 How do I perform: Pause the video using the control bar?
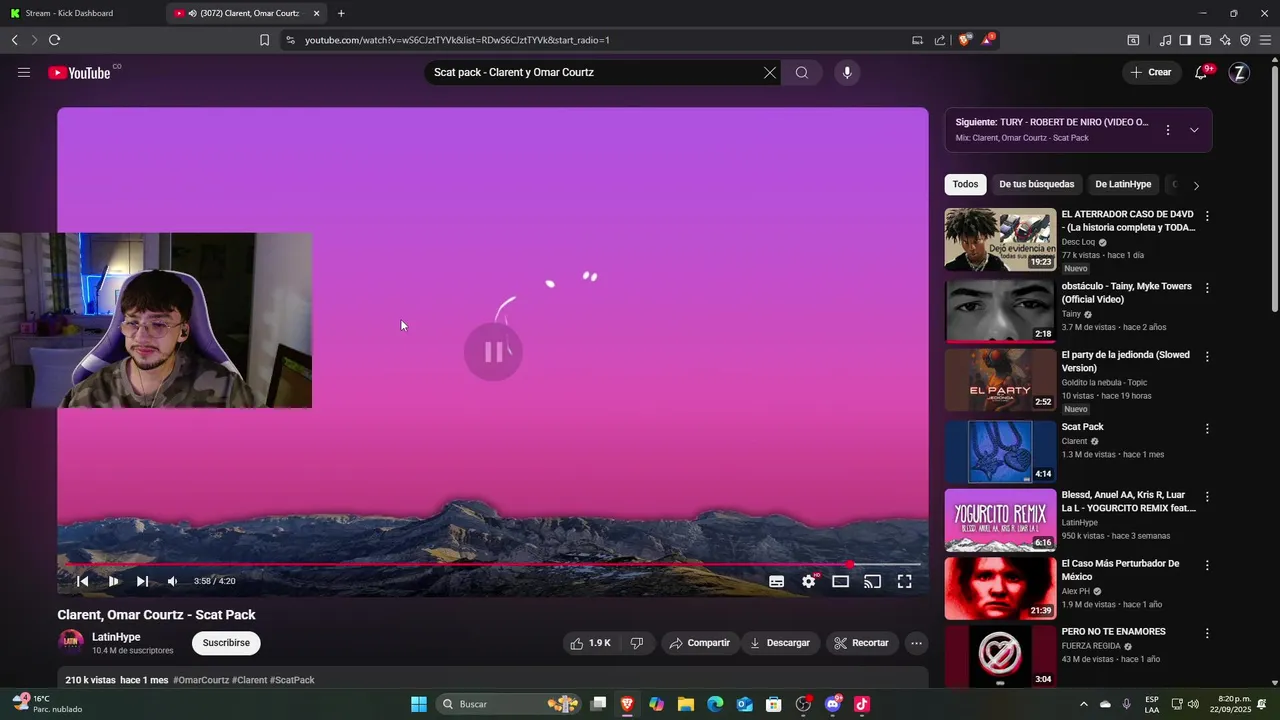click(x=113, y=581)
